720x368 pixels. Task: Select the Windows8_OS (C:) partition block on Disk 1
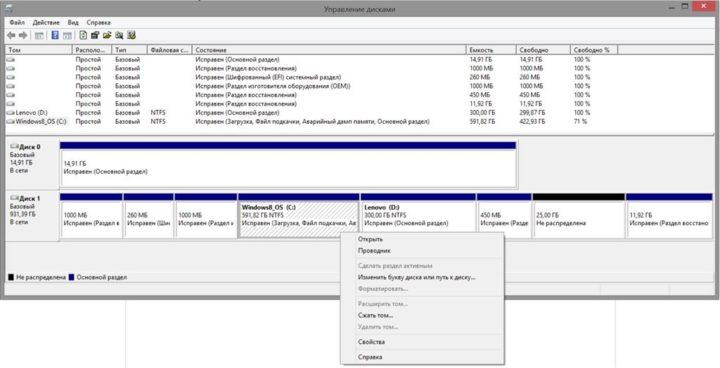click(x=298, y=216)
